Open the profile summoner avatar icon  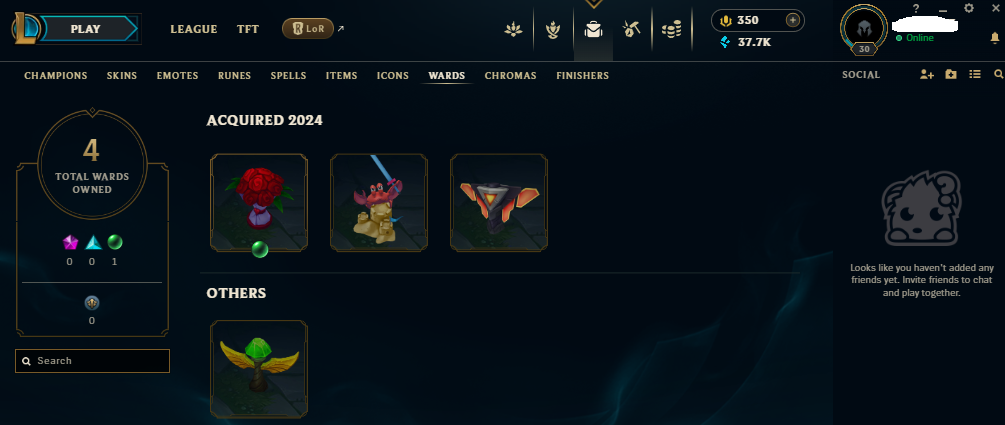click(864, 29)
